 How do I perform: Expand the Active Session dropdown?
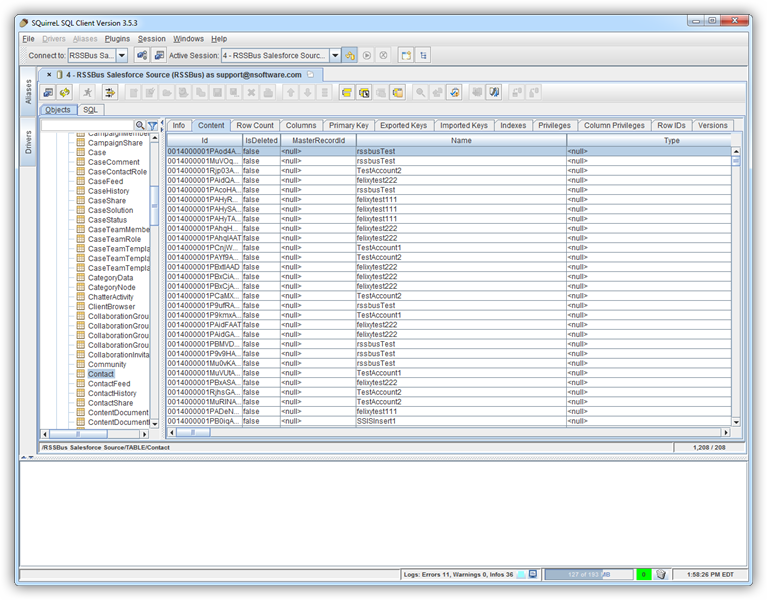point(335,55)
